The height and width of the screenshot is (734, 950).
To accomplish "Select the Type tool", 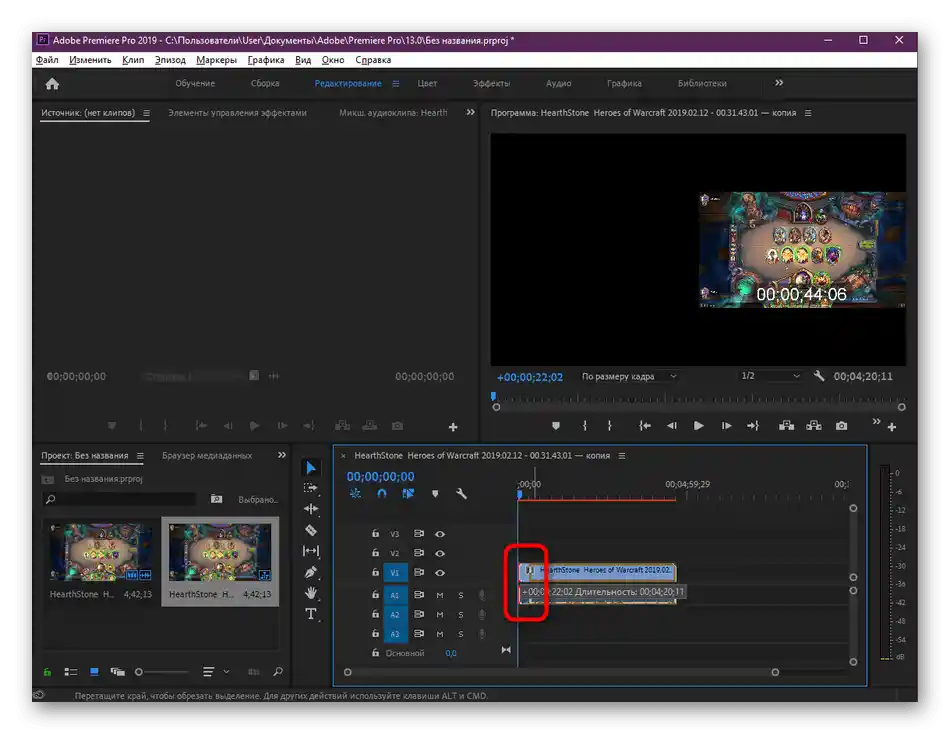I will point(311,614).
